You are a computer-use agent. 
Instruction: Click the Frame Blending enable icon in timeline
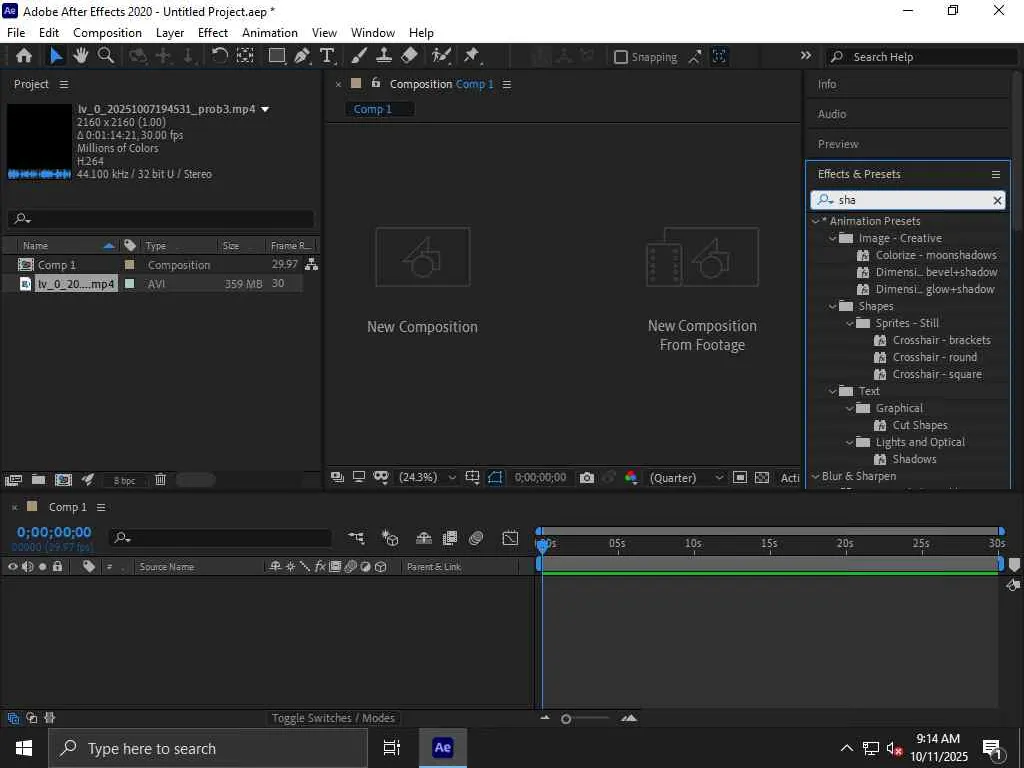coord(449,537)
